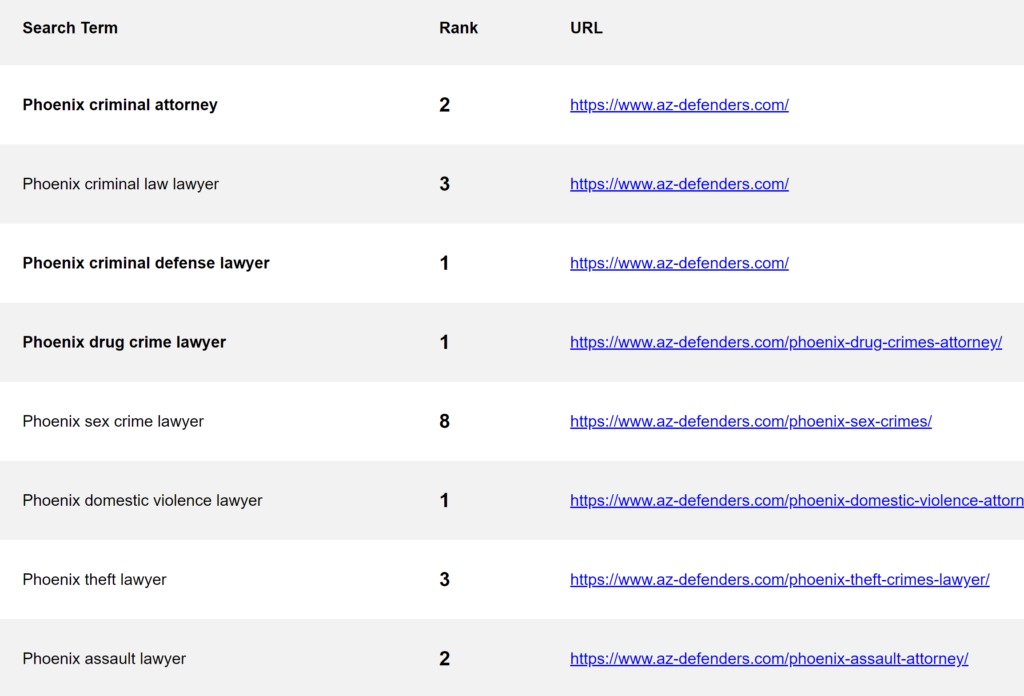Viewport: 1024px width, 696px height.
Task: Open the URL for Phoenix criminal defense lawyer
Action: pos(679,263)
